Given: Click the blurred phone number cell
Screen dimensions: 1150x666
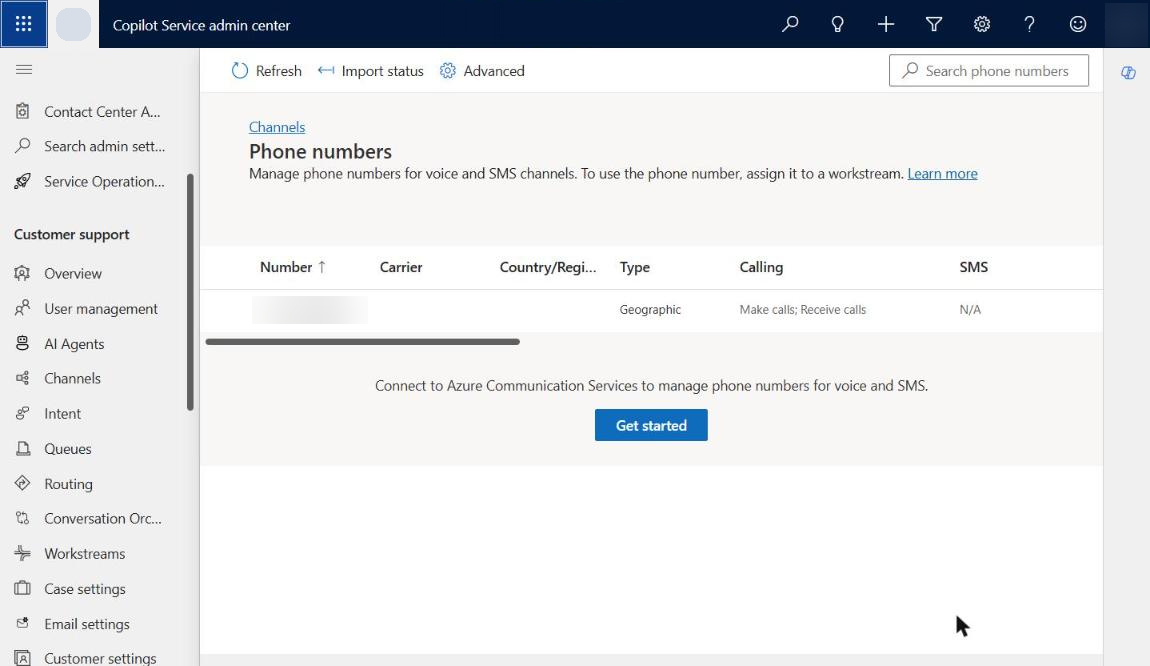Looking at the screenshot, I should point(310,310).
